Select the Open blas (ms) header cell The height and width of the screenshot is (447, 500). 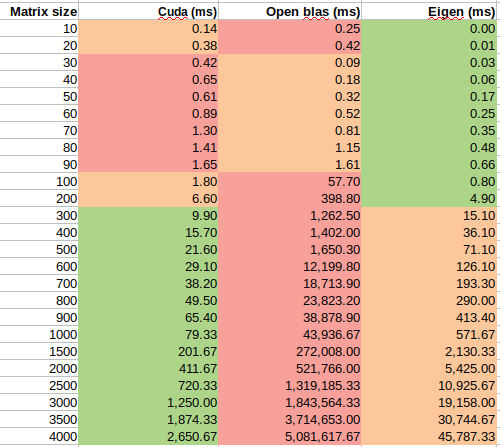click(290, 12)
